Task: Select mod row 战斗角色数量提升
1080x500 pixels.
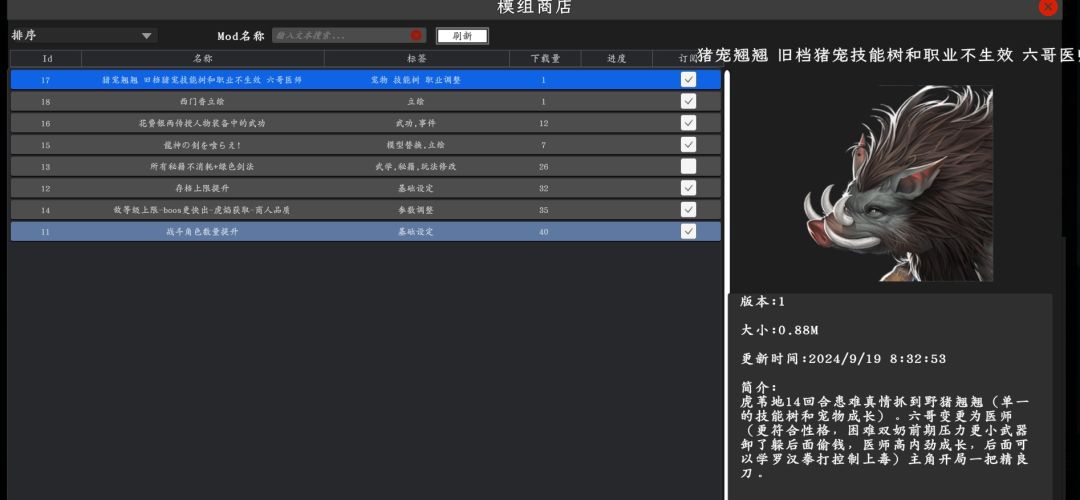Action: pyautogui.click(x=366, y=231)
